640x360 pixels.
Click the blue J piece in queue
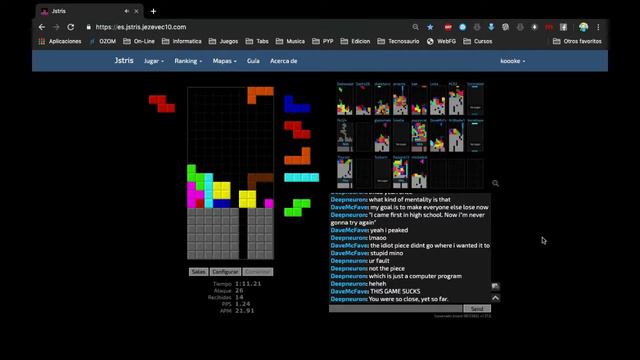click(297, 104)
